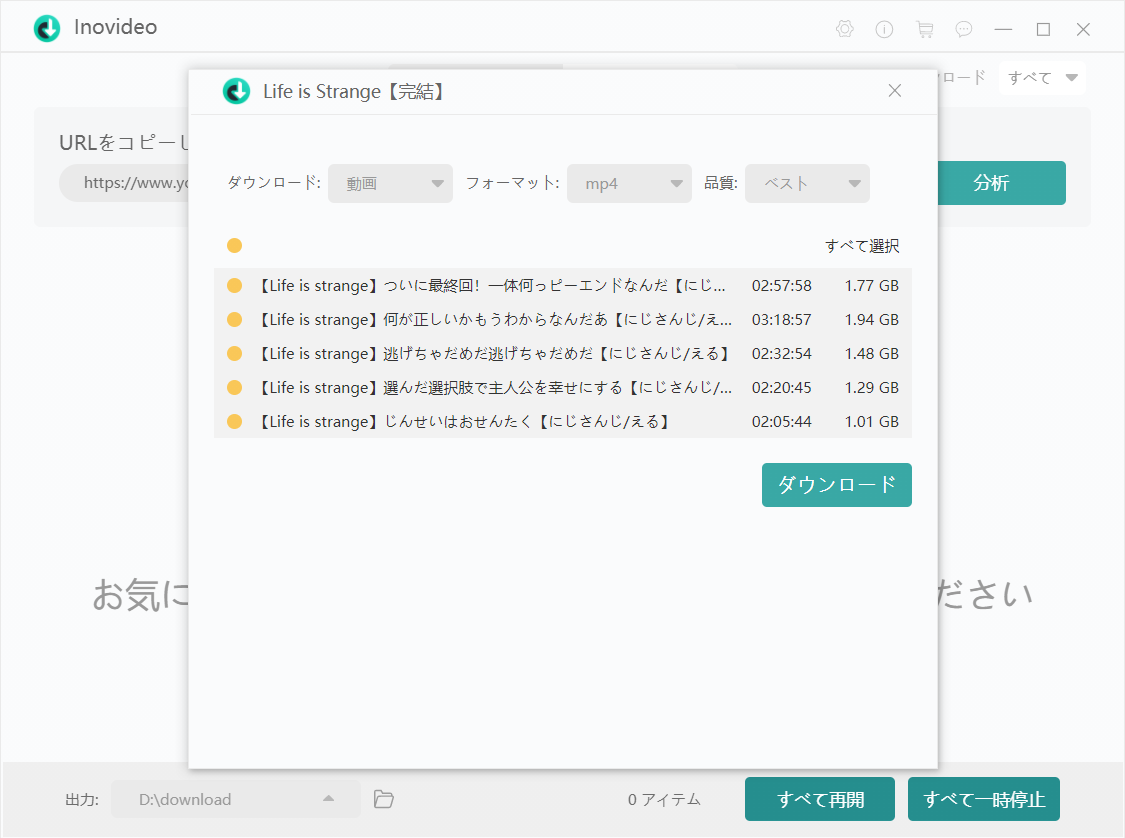
Task: Open the settings gear icon in title bar
Action: coord(844,29)
